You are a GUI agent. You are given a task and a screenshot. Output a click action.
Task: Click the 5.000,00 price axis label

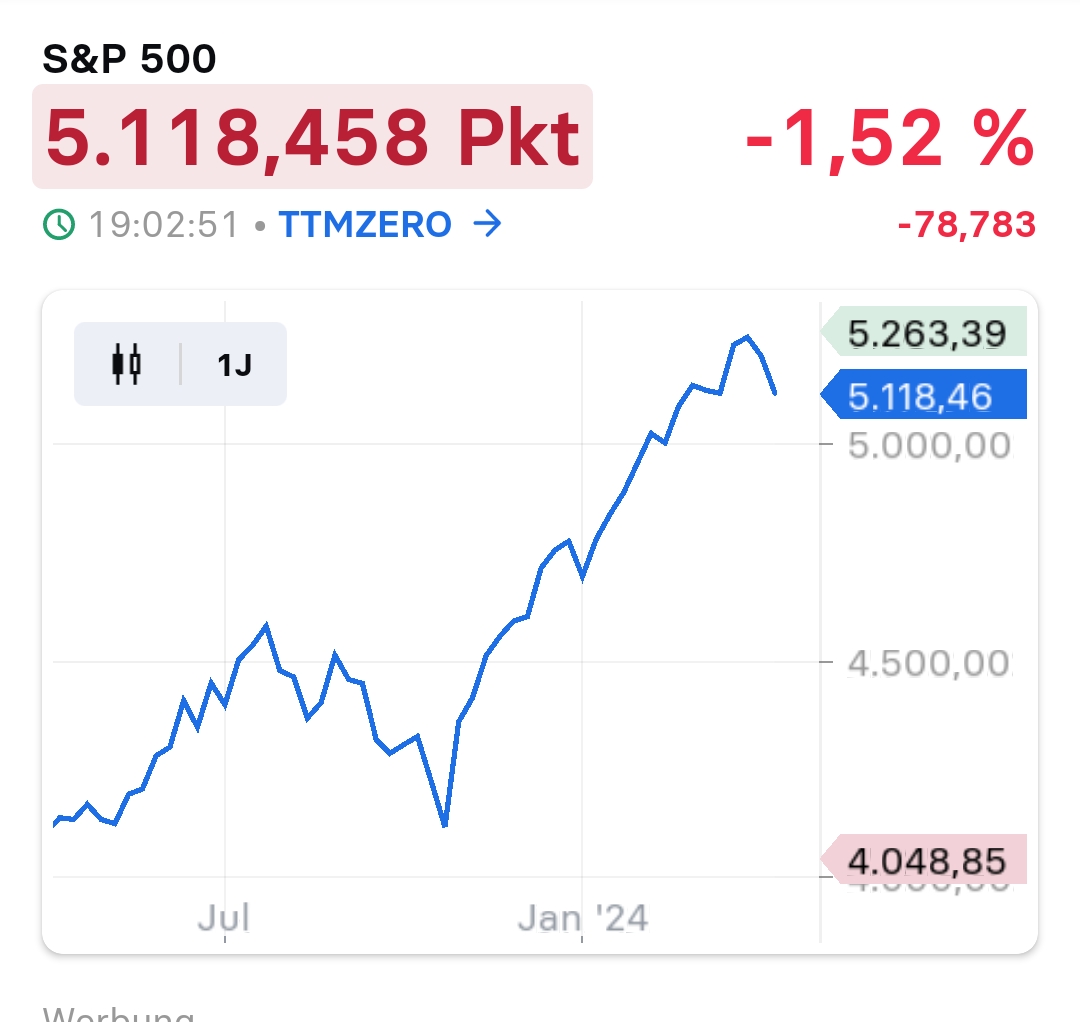929,445
